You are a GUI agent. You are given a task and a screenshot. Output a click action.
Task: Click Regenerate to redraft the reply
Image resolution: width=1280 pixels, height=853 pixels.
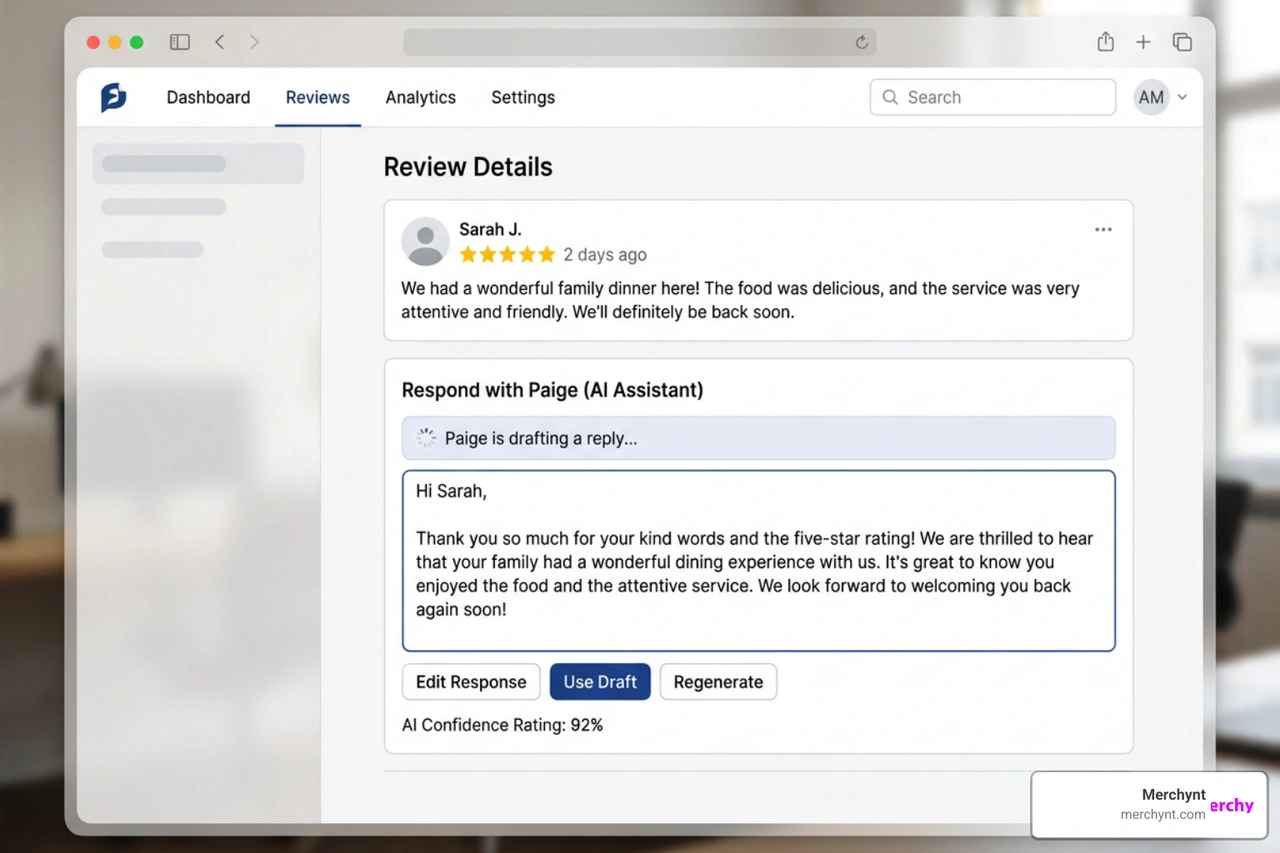pyautogui.click(x=718, y=682)
